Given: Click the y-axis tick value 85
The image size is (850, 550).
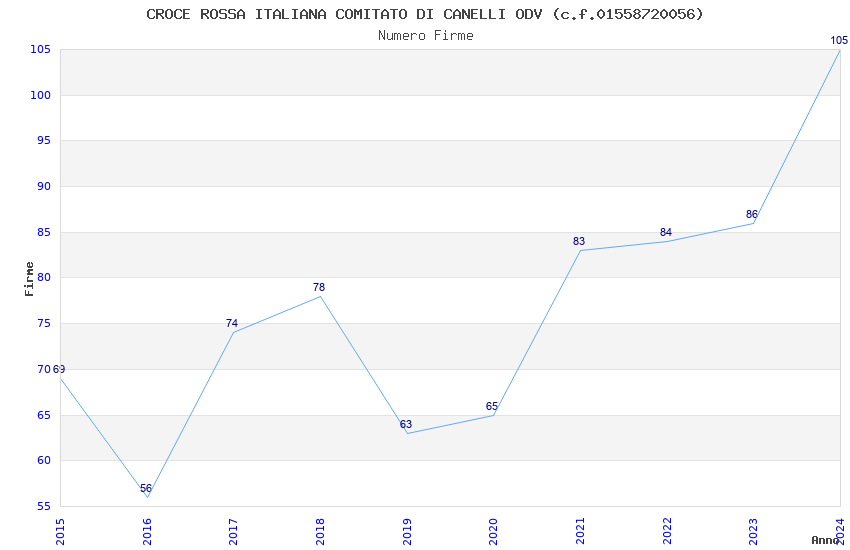Looking at the screenshot, I should (44, 232).
